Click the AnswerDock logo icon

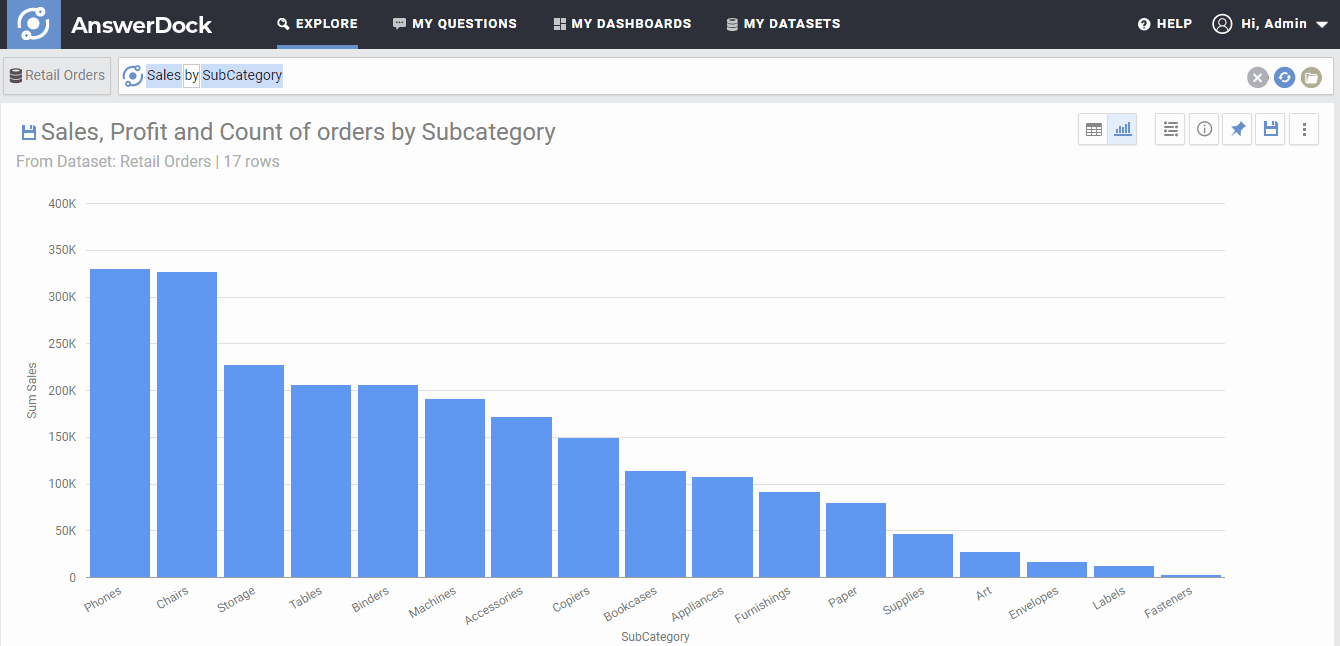click(x=34, y=24)
